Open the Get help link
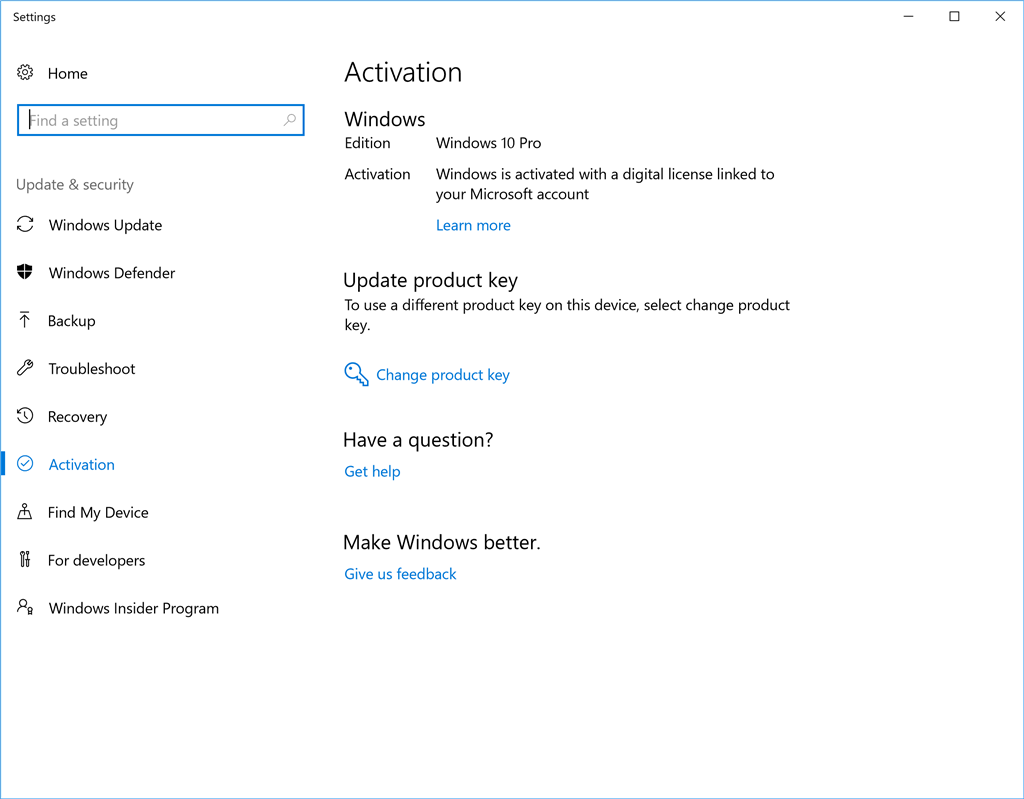The height and width of the screenshot is (799, 1024). [x=372, y=472]
